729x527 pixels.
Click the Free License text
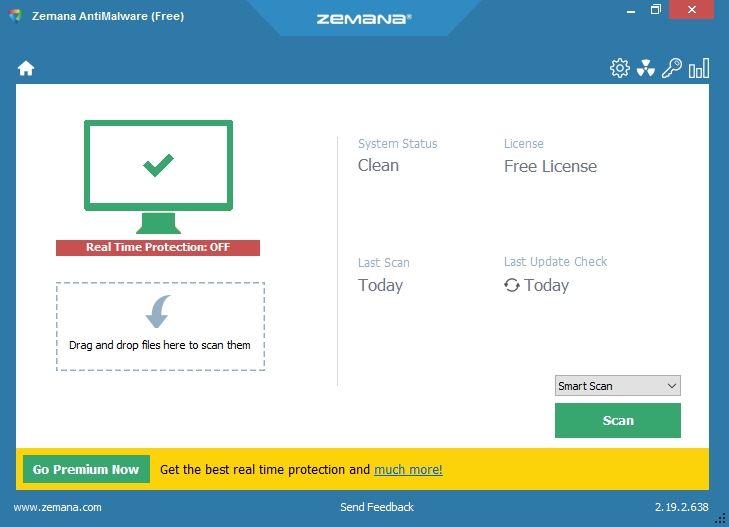550,166
